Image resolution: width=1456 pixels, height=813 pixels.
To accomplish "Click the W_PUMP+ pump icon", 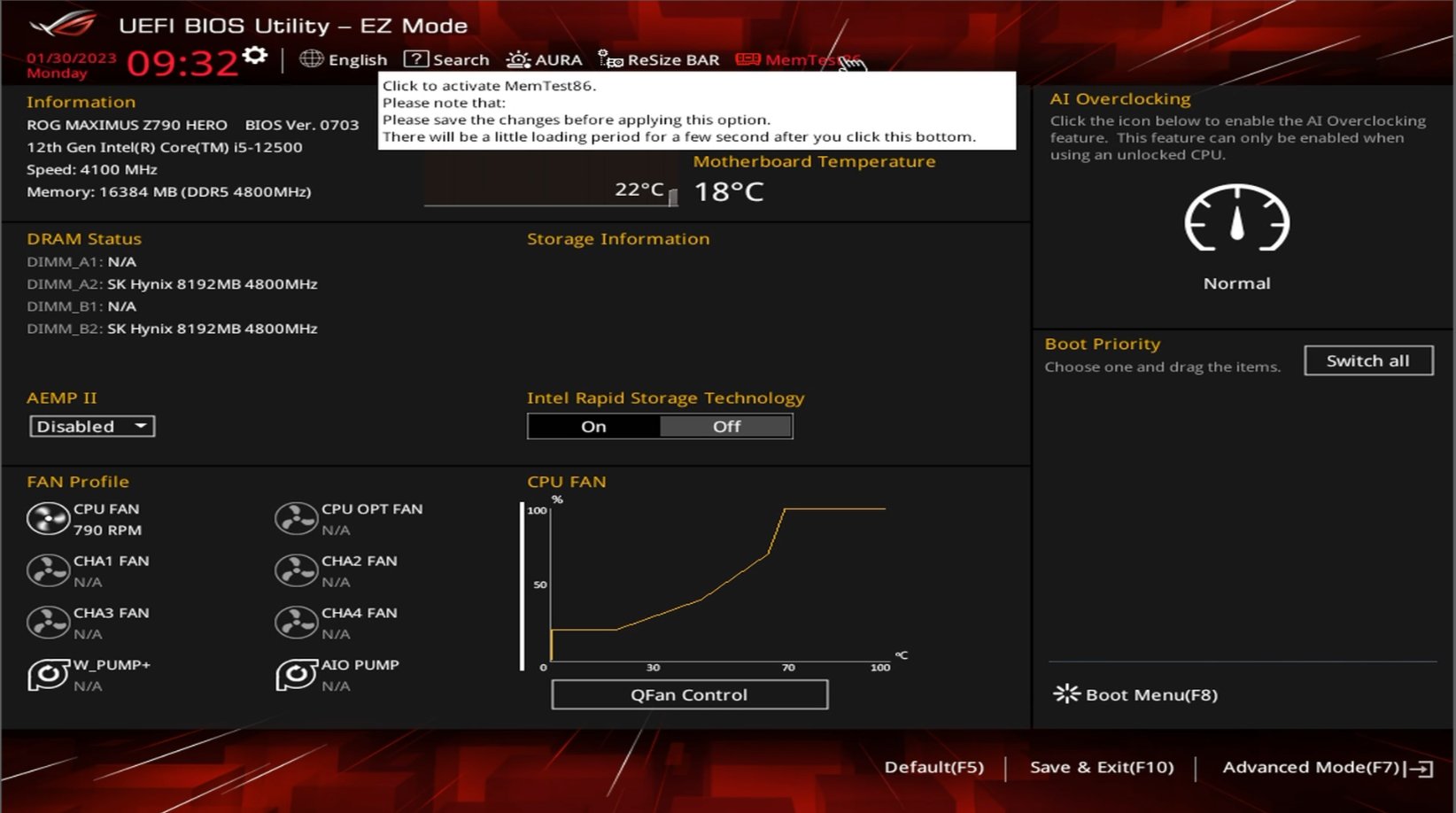I will 48,675.
